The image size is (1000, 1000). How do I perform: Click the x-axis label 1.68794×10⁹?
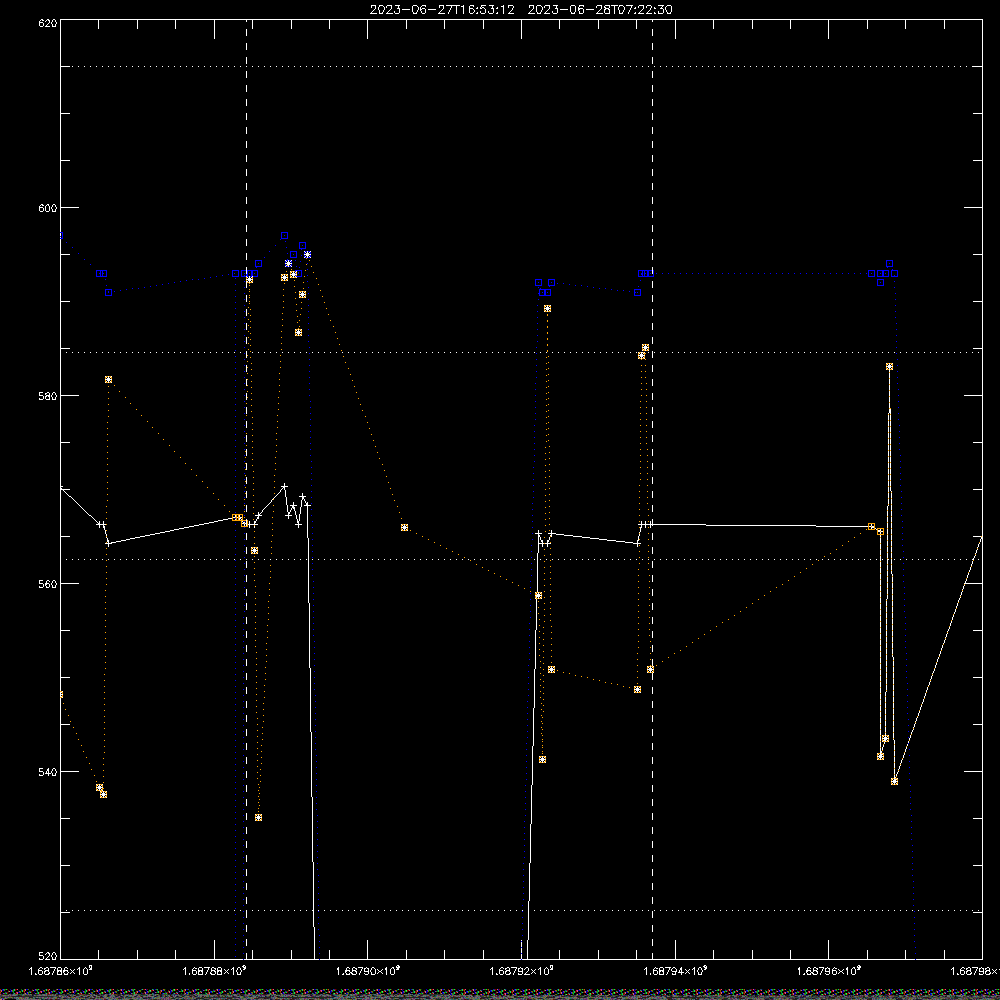(675, 971)
